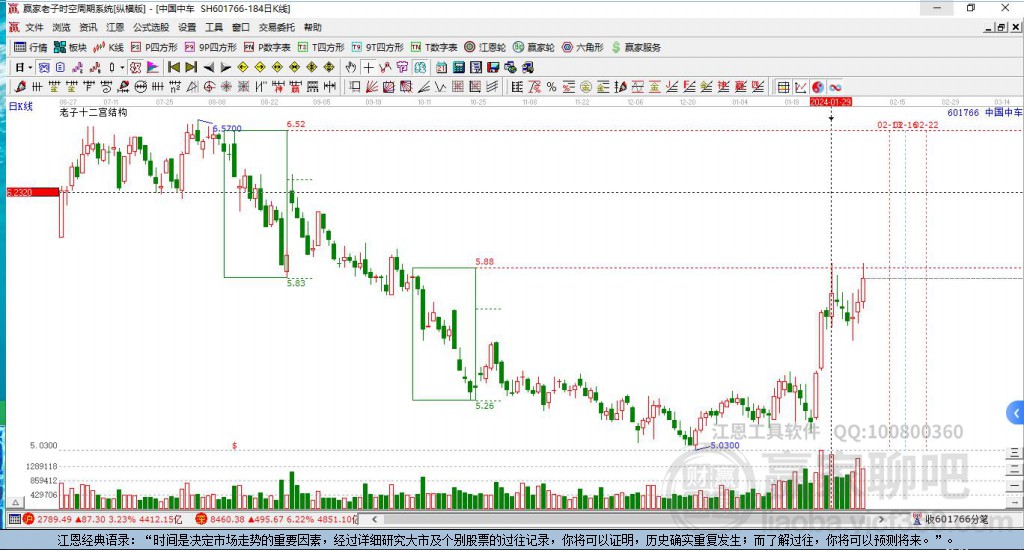Open the 9T四方形 tool
This screenshot has width=1024, height=550.
[377, 47]
